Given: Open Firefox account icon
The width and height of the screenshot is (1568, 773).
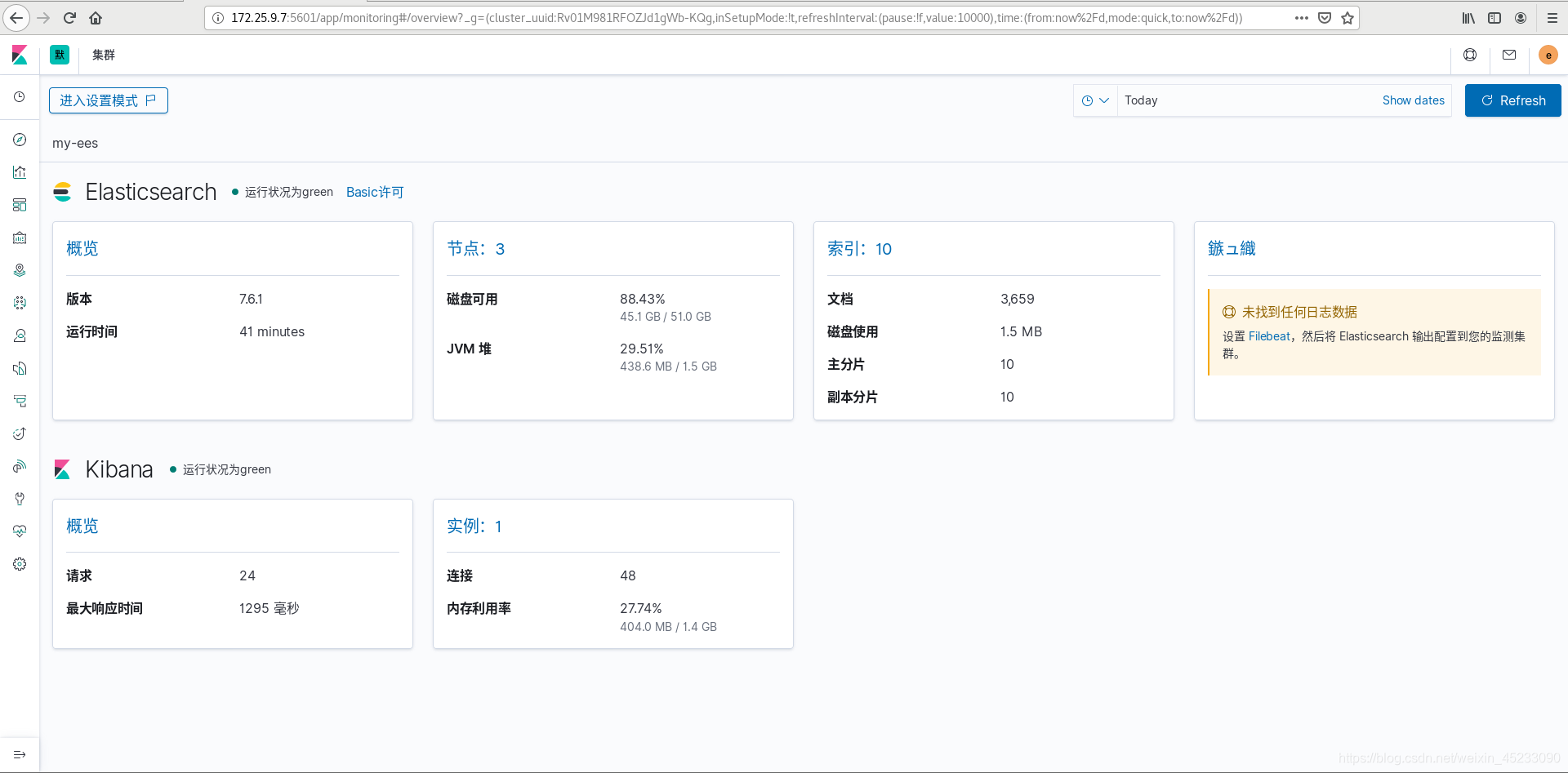Looking at the screenshot, I should [1521, 18].
